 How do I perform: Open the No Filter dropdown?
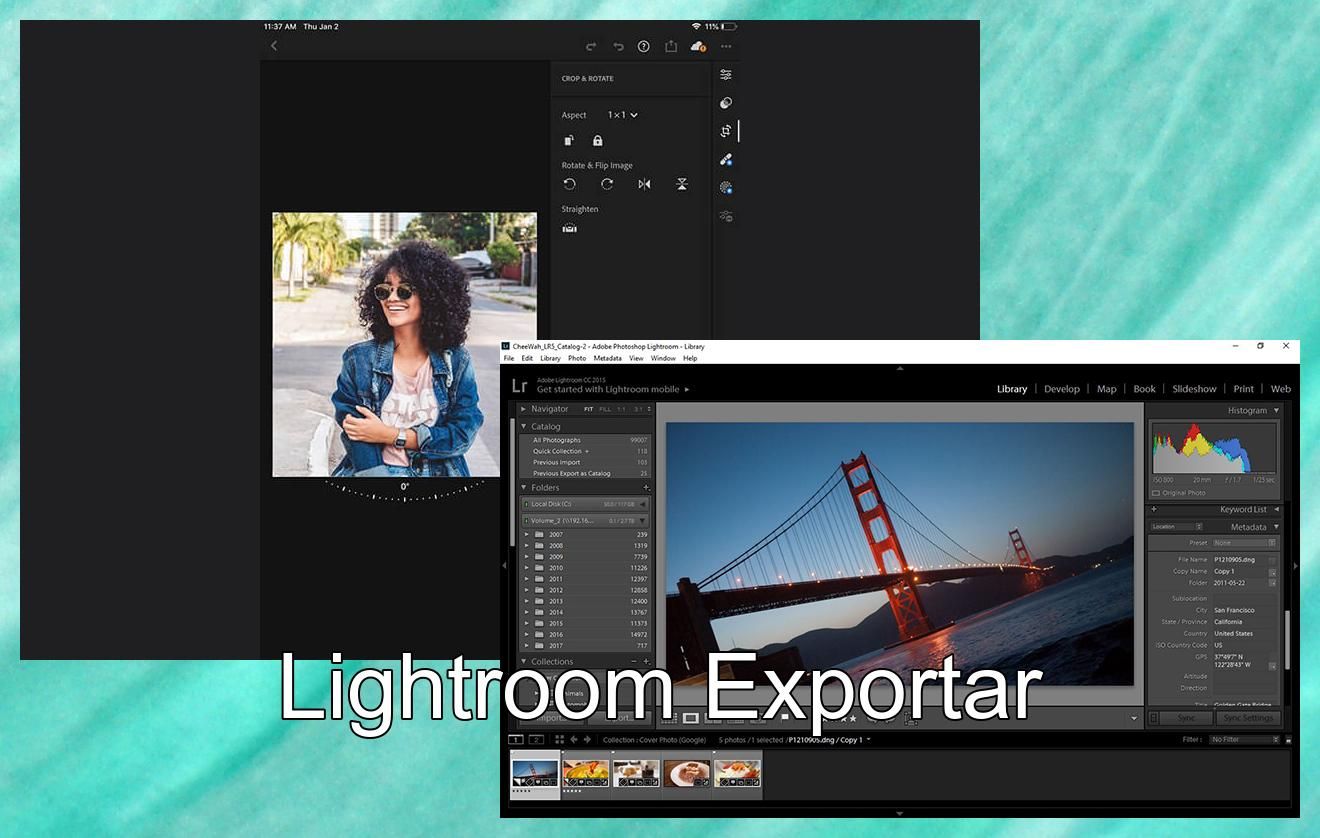(x=1244, y=740)
